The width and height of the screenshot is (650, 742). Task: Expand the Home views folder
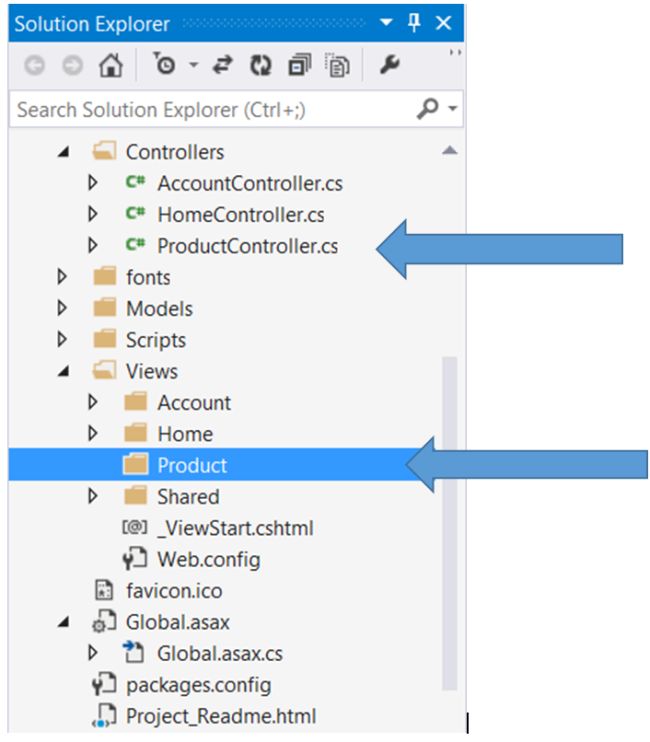93,433
